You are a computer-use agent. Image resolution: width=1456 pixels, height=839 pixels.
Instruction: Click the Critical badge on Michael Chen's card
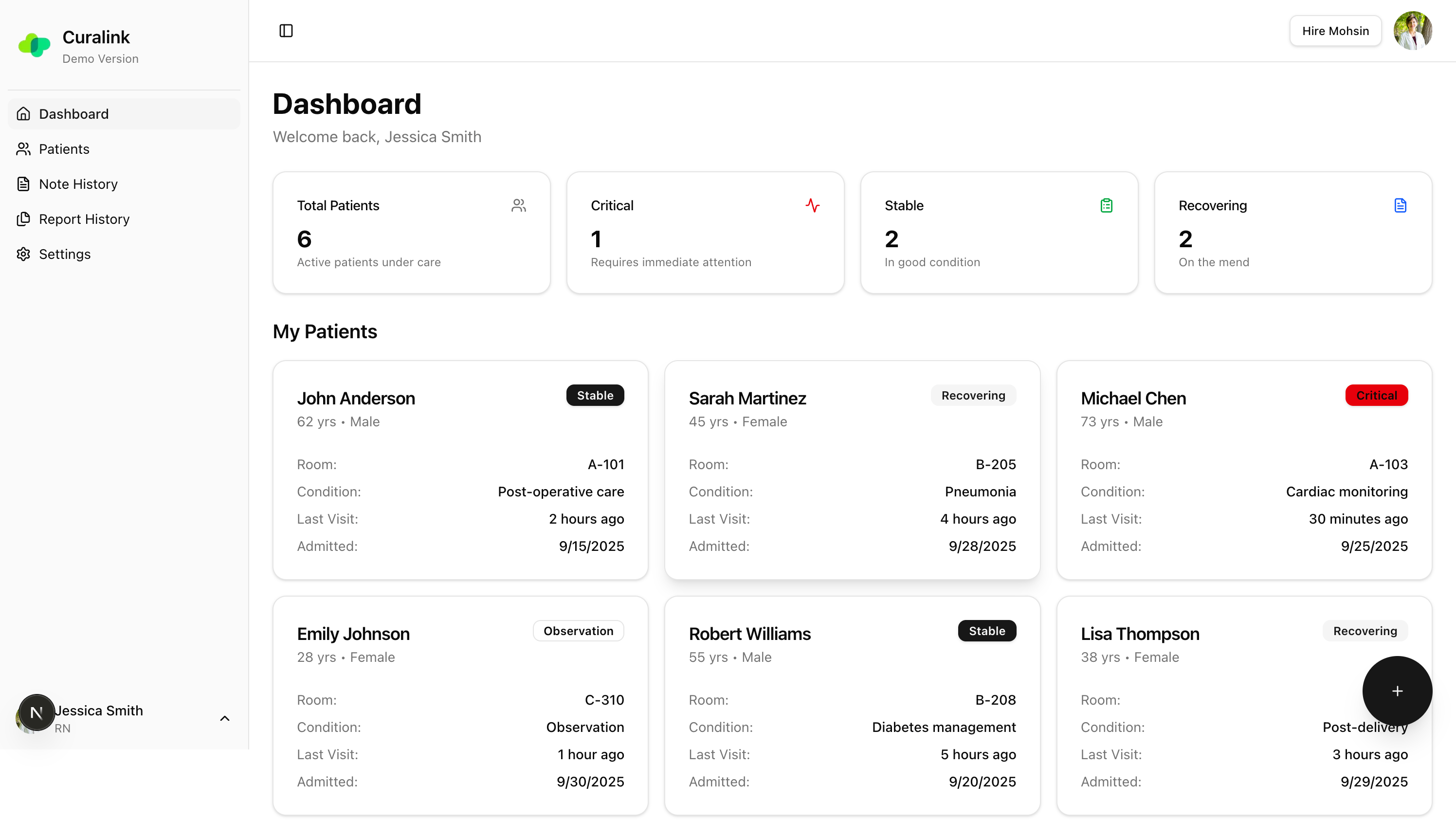point(1376,395)
